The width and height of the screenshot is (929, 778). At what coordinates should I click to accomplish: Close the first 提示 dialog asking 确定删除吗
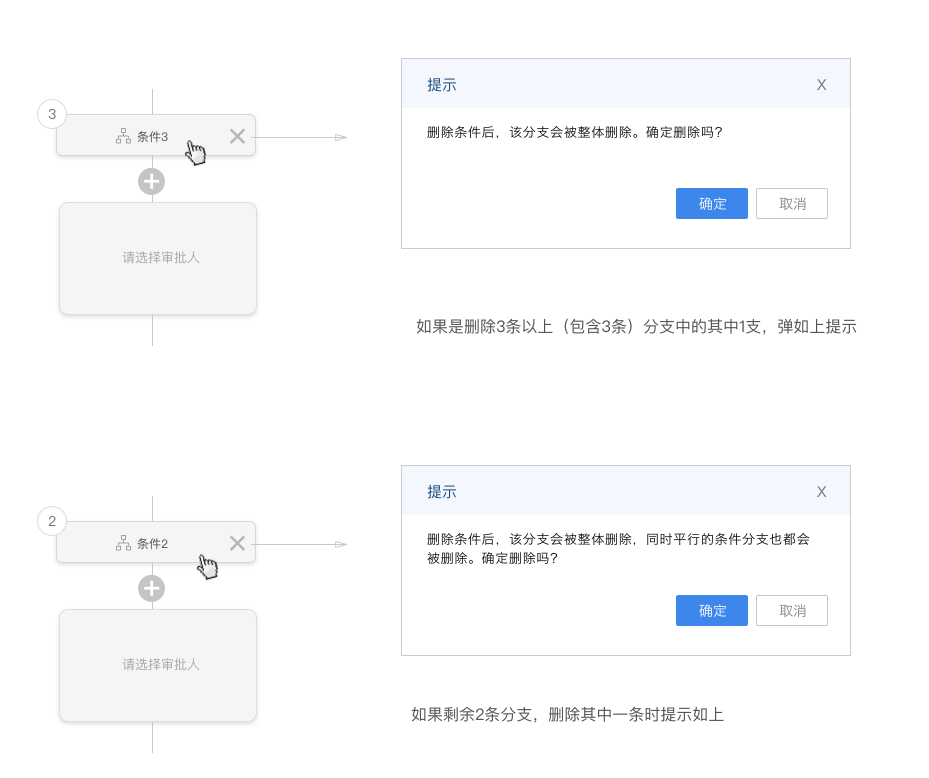point(821,85)
